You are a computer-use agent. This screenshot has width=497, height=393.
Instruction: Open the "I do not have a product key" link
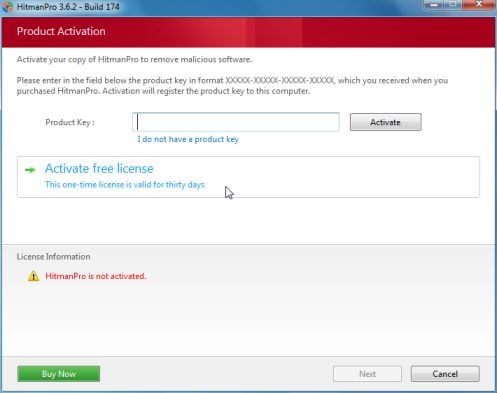(x=188, y=139)
